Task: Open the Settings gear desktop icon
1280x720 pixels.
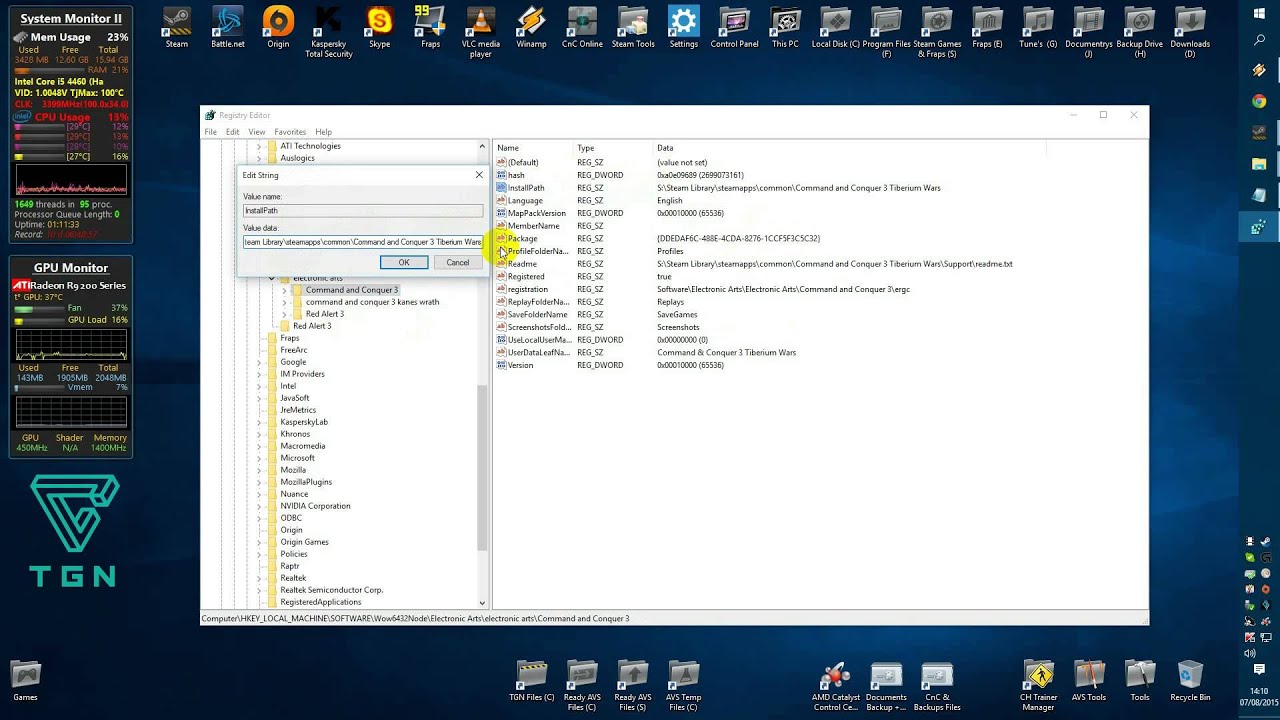Action: (x=684, y=27)
